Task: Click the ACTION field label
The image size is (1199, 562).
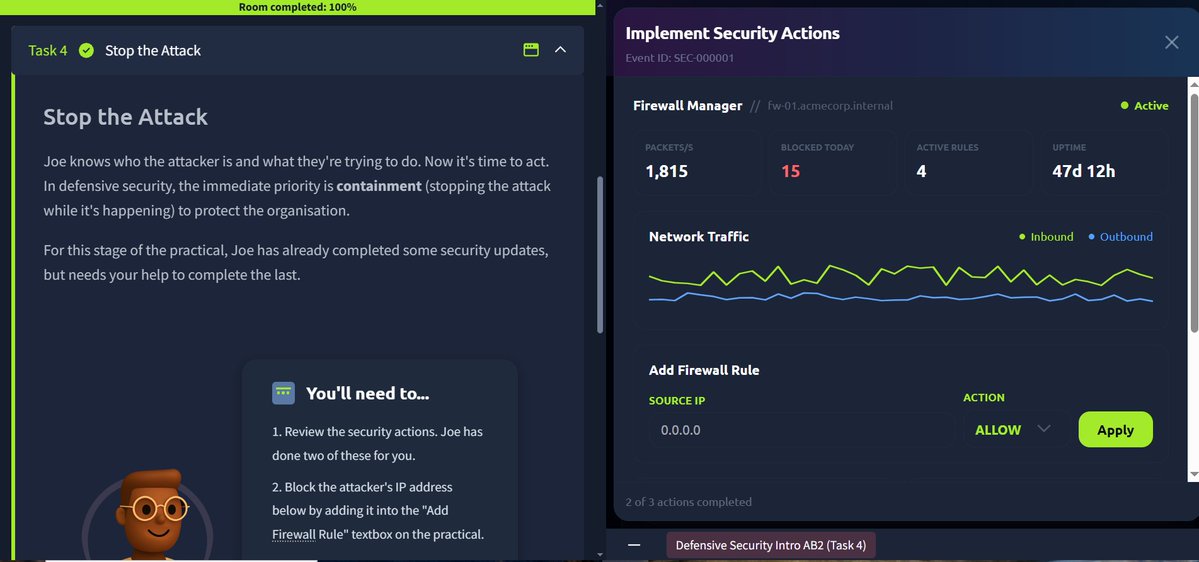Action: tap(984, 398)
